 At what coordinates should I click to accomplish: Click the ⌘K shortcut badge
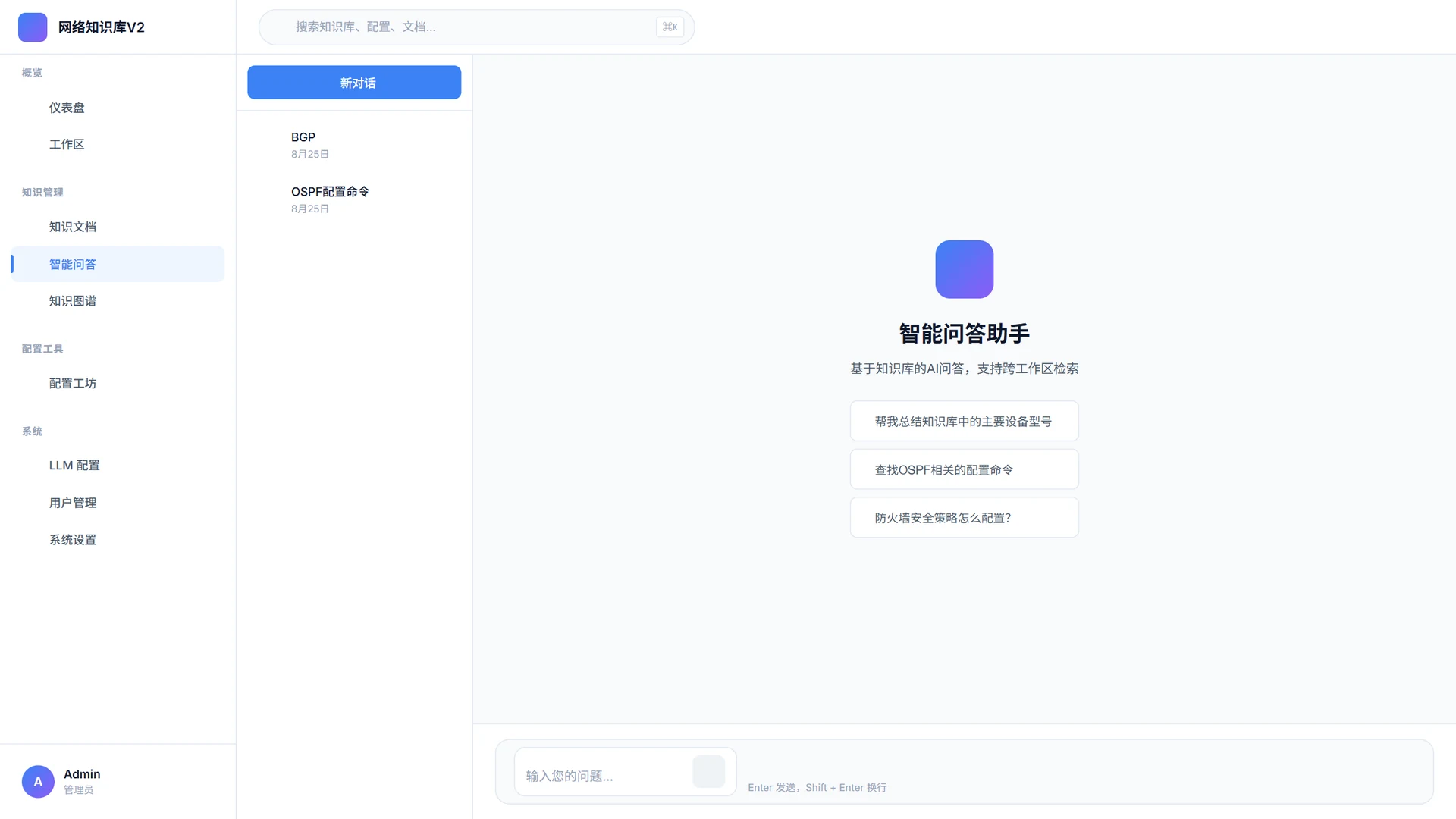coord(670,27)
